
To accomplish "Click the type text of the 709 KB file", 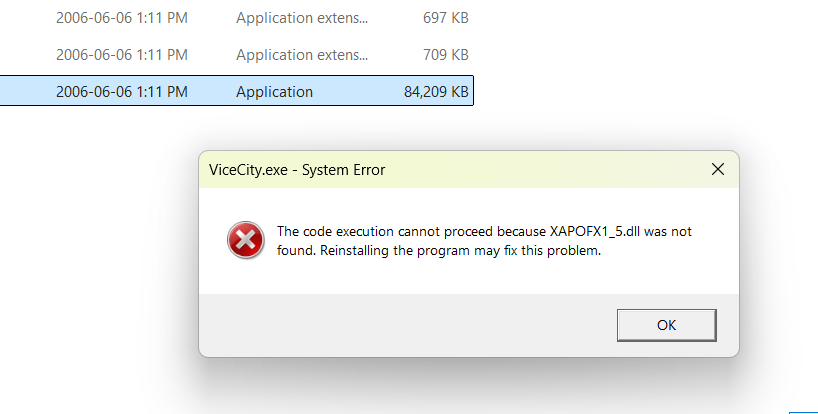I will (x=302, y=55).
